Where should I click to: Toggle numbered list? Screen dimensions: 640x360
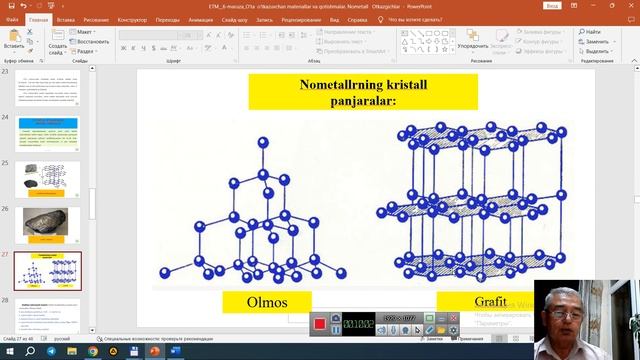point(264,36)
